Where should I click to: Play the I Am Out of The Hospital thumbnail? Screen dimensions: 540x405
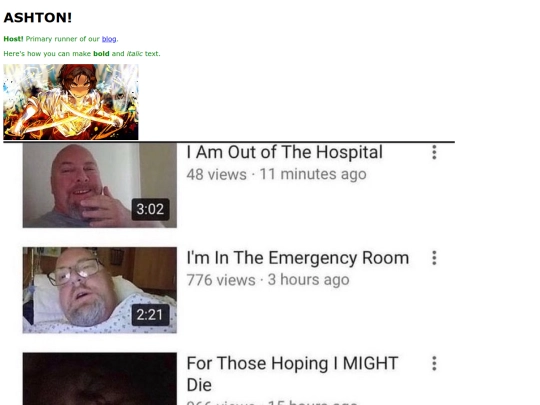click(100, 185)
